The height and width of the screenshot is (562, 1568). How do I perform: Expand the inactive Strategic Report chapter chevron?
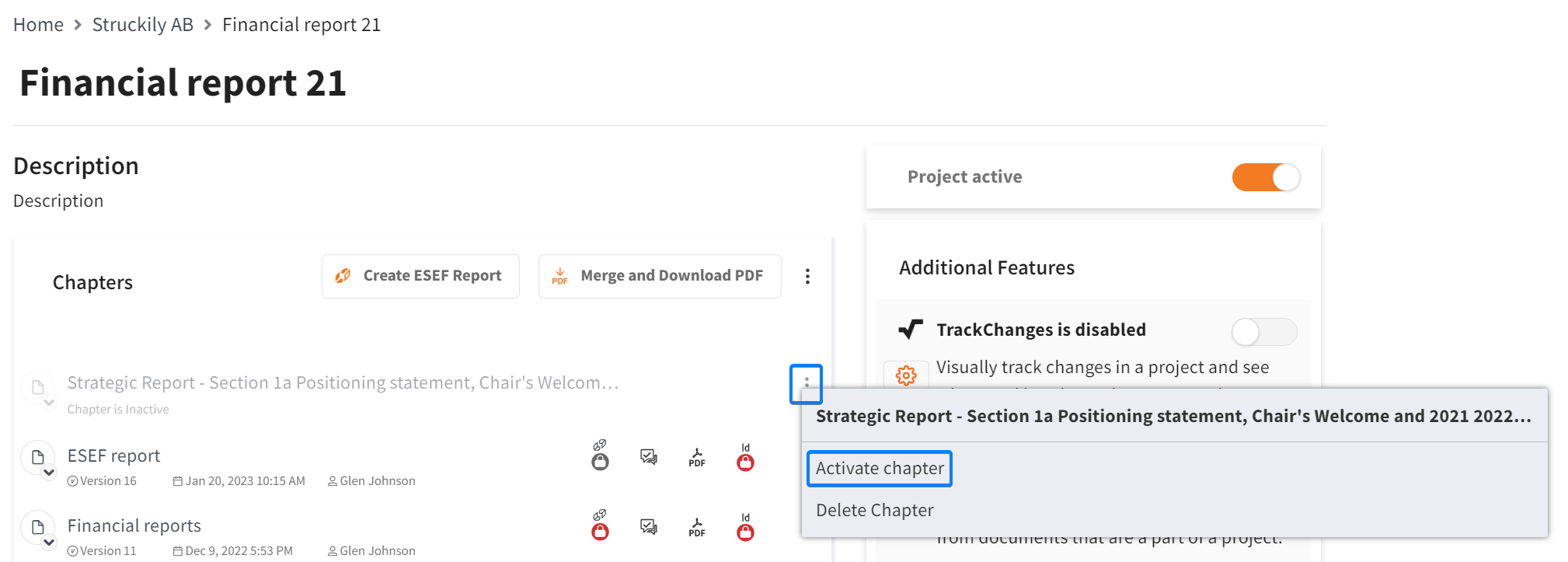pos(49,403)
